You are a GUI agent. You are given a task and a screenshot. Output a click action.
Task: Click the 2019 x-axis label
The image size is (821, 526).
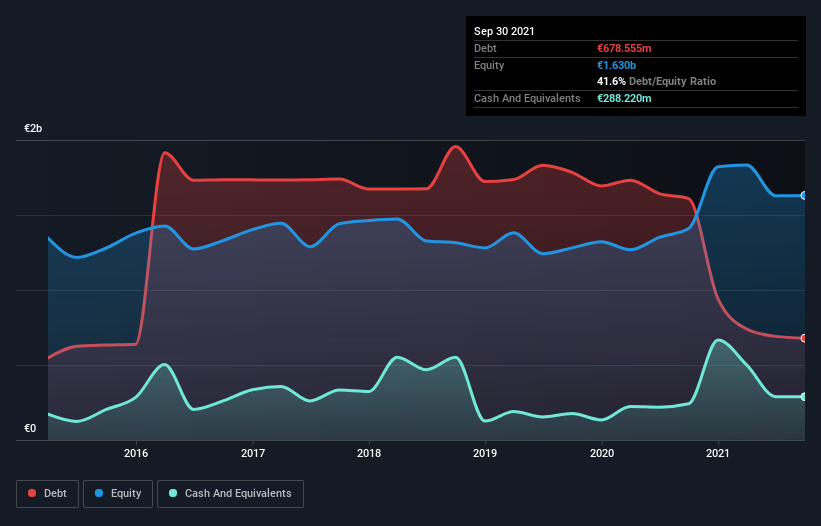[485, 453]
